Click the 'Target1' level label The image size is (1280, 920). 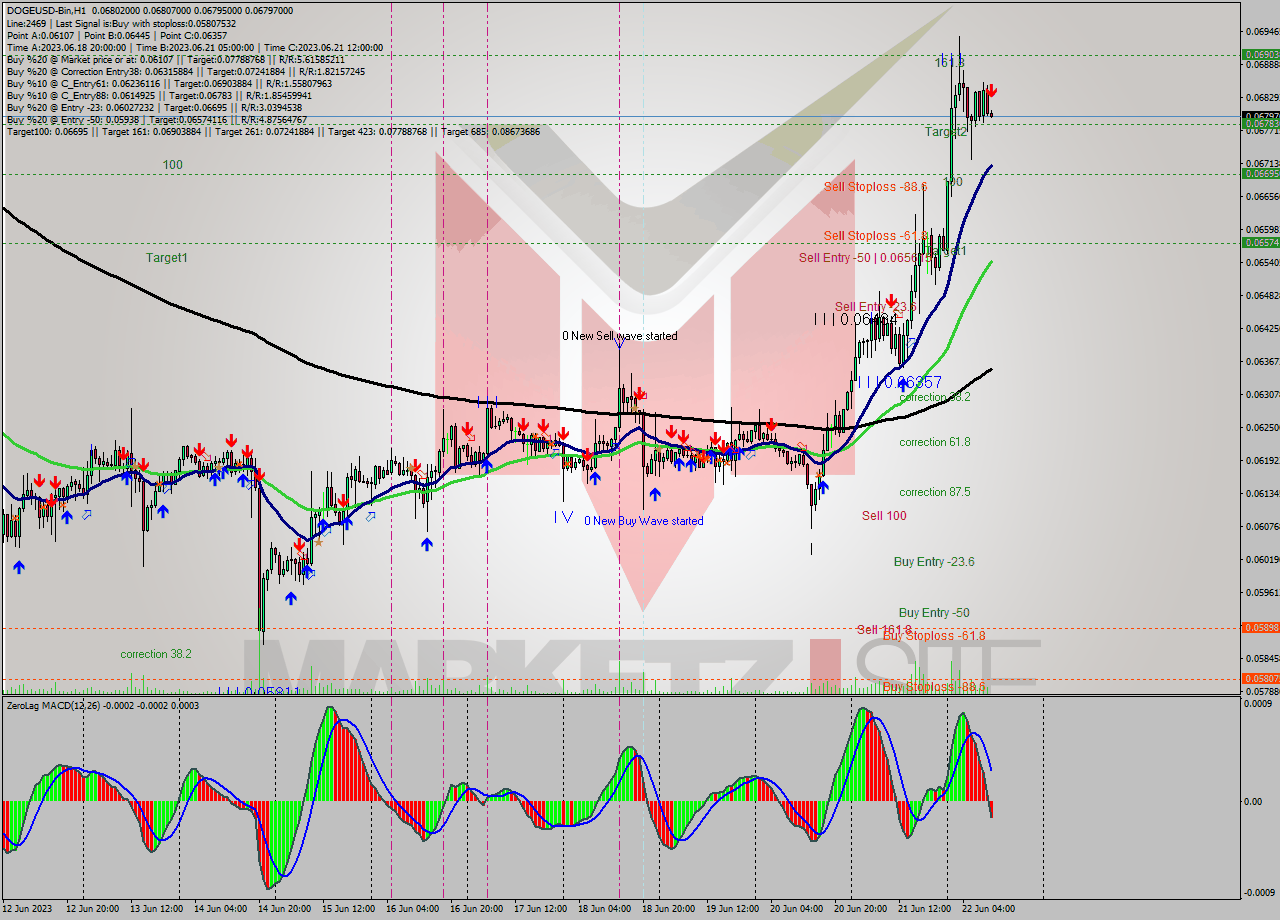(x=167, y=258)
